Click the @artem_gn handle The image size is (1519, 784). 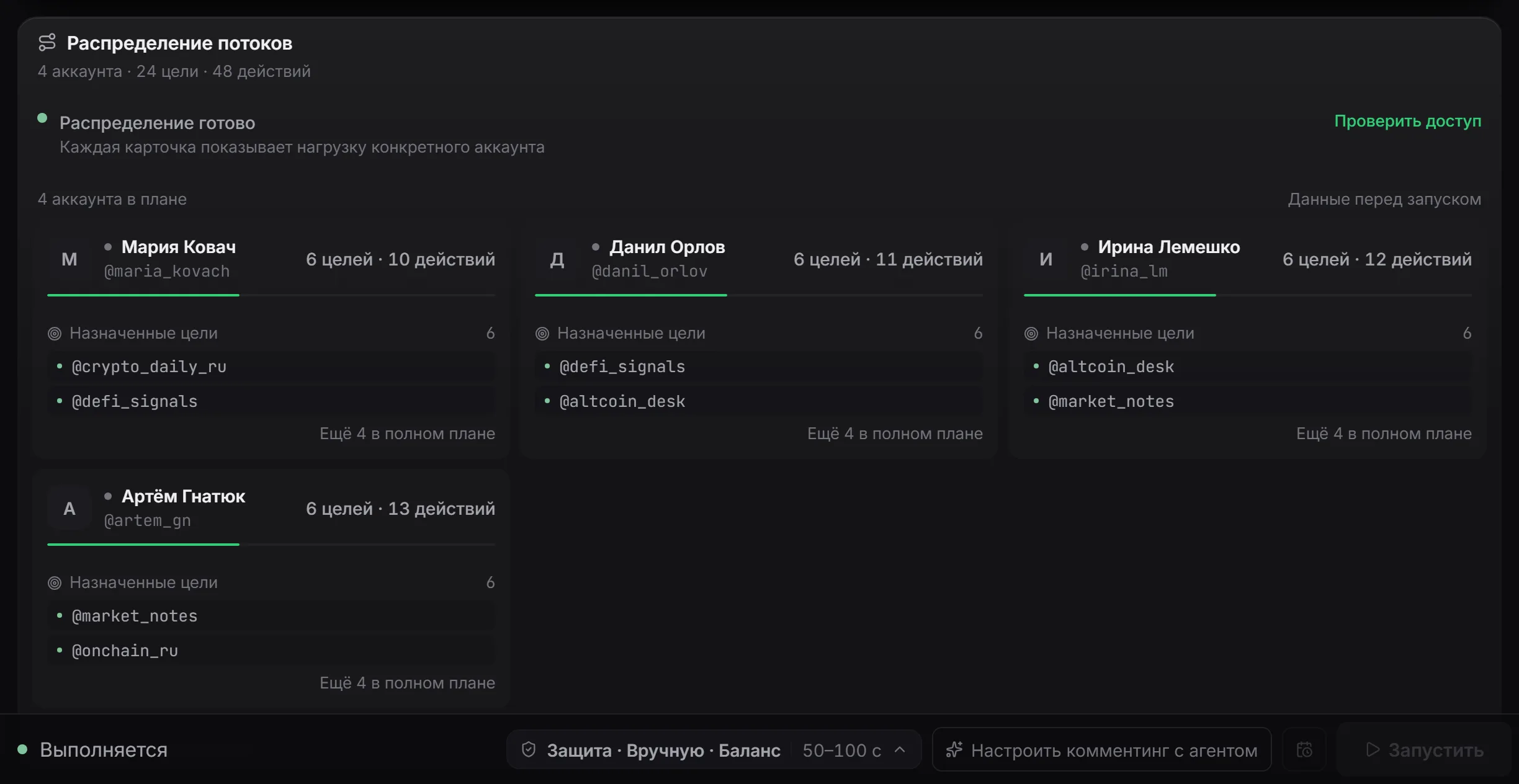click(147, 521)
